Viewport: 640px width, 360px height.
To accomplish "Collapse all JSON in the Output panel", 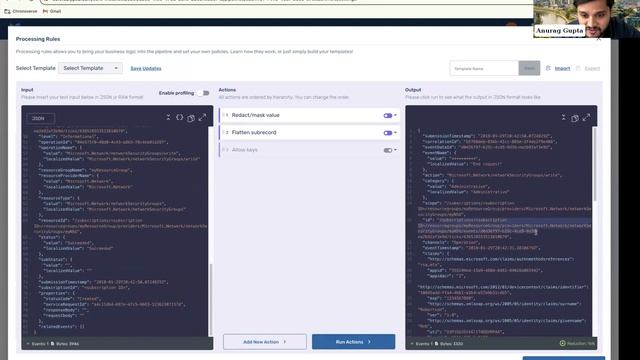I will tap(564, 118).
